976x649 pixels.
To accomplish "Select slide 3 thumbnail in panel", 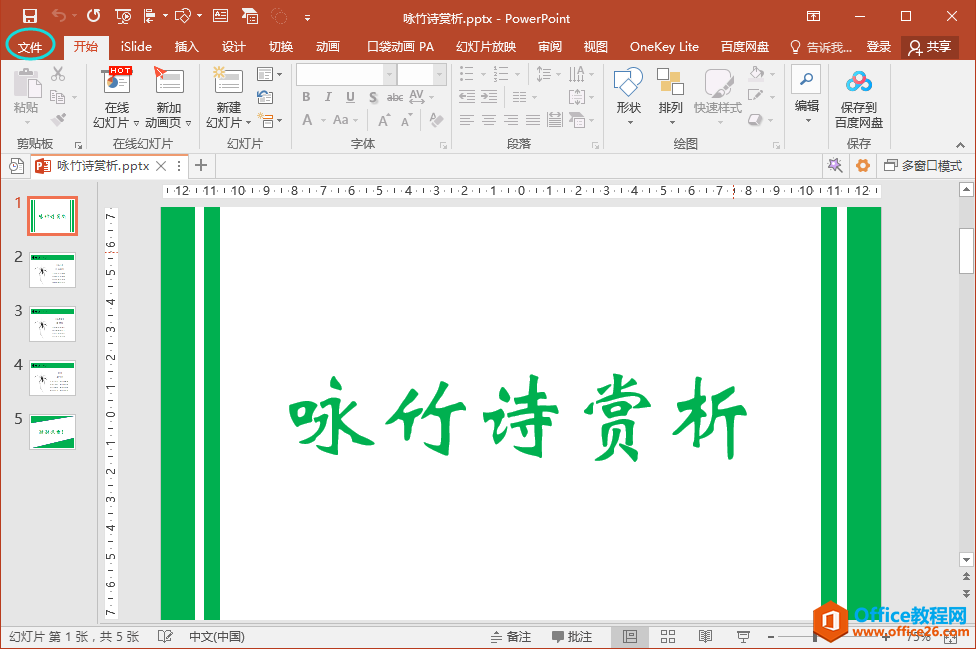I will click(x=52, y=324).
